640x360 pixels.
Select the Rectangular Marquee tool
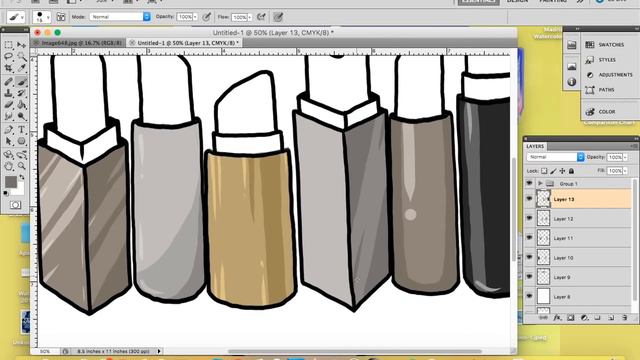point(9,45)
